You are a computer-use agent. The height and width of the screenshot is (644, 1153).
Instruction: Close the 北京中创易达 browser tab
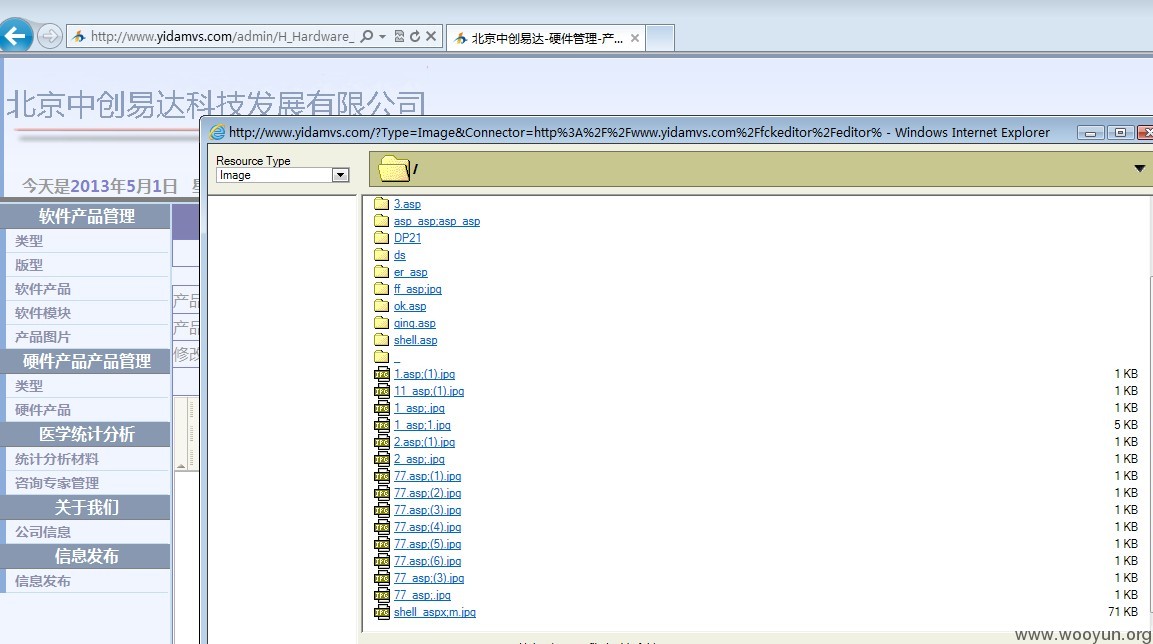(x=635, y=38)
